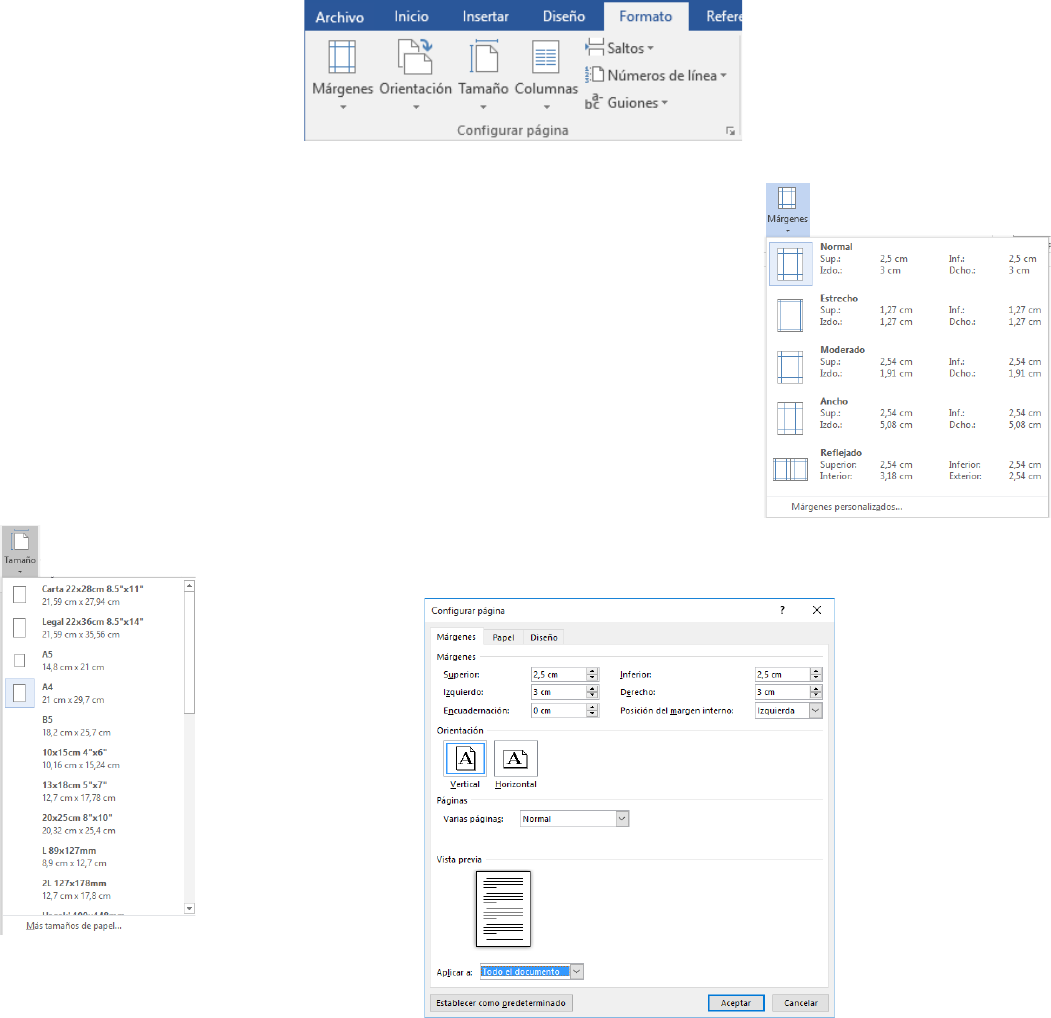The image size is (1051, 1018).
Task: Switch to the Papel tab in dialog
Action: (503, 637)
